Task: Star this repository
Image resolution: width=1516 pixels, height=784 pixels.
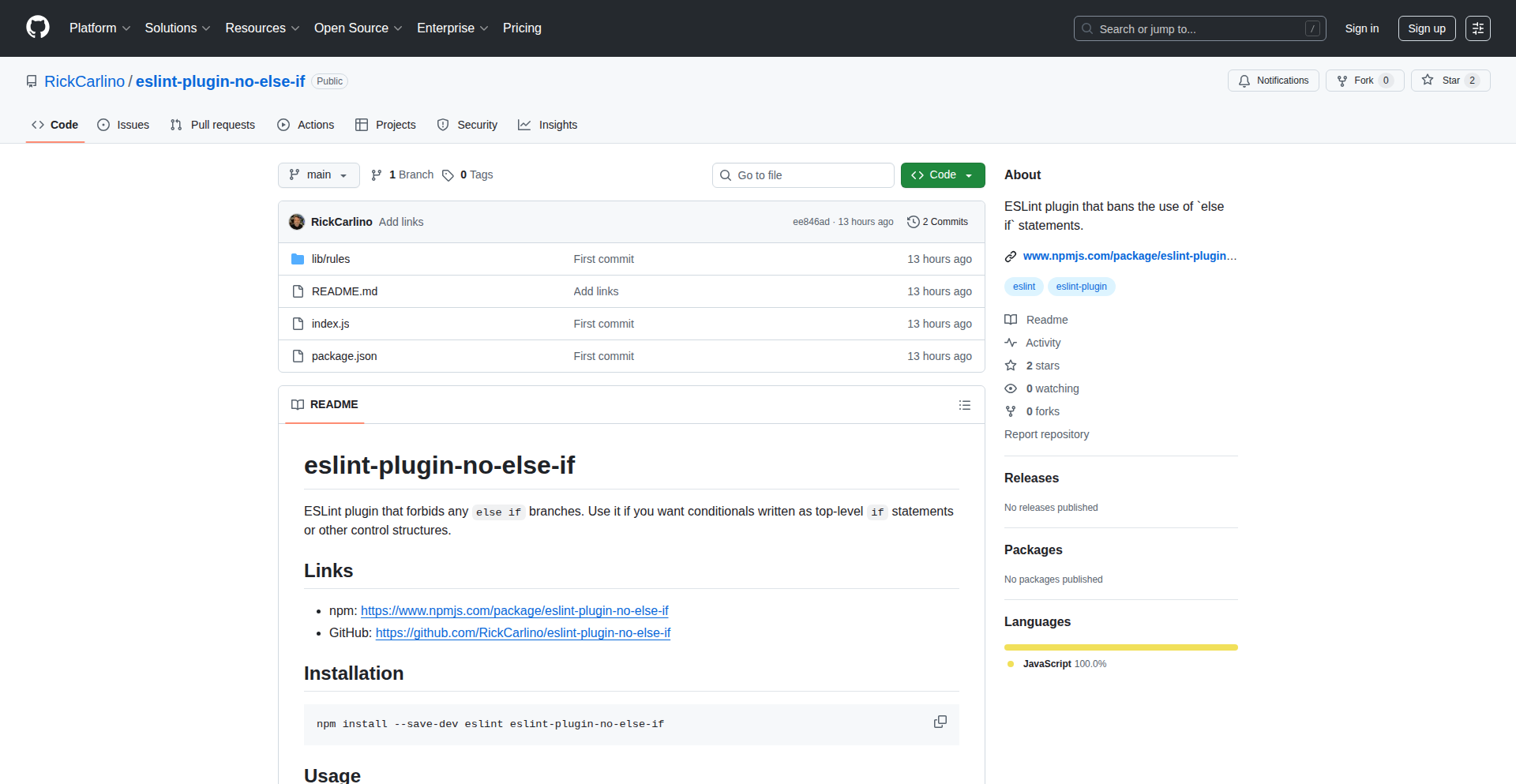Action: coord(1450,81)
